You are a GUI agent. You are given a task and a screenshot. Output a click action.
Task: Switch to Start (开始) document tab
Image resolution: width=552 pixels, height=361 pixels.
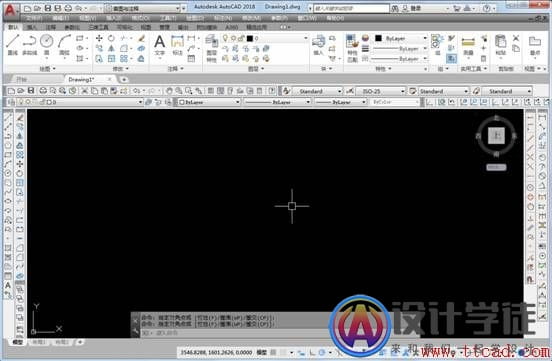tap(22, 80)
